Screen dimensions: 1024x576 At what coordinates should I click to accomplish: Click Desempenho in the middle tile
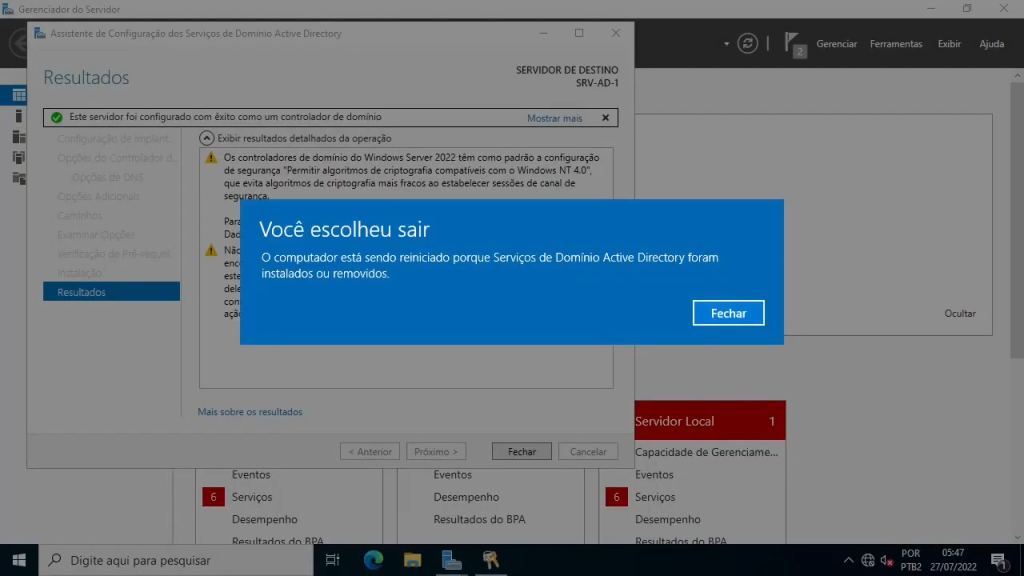(466, 497)
